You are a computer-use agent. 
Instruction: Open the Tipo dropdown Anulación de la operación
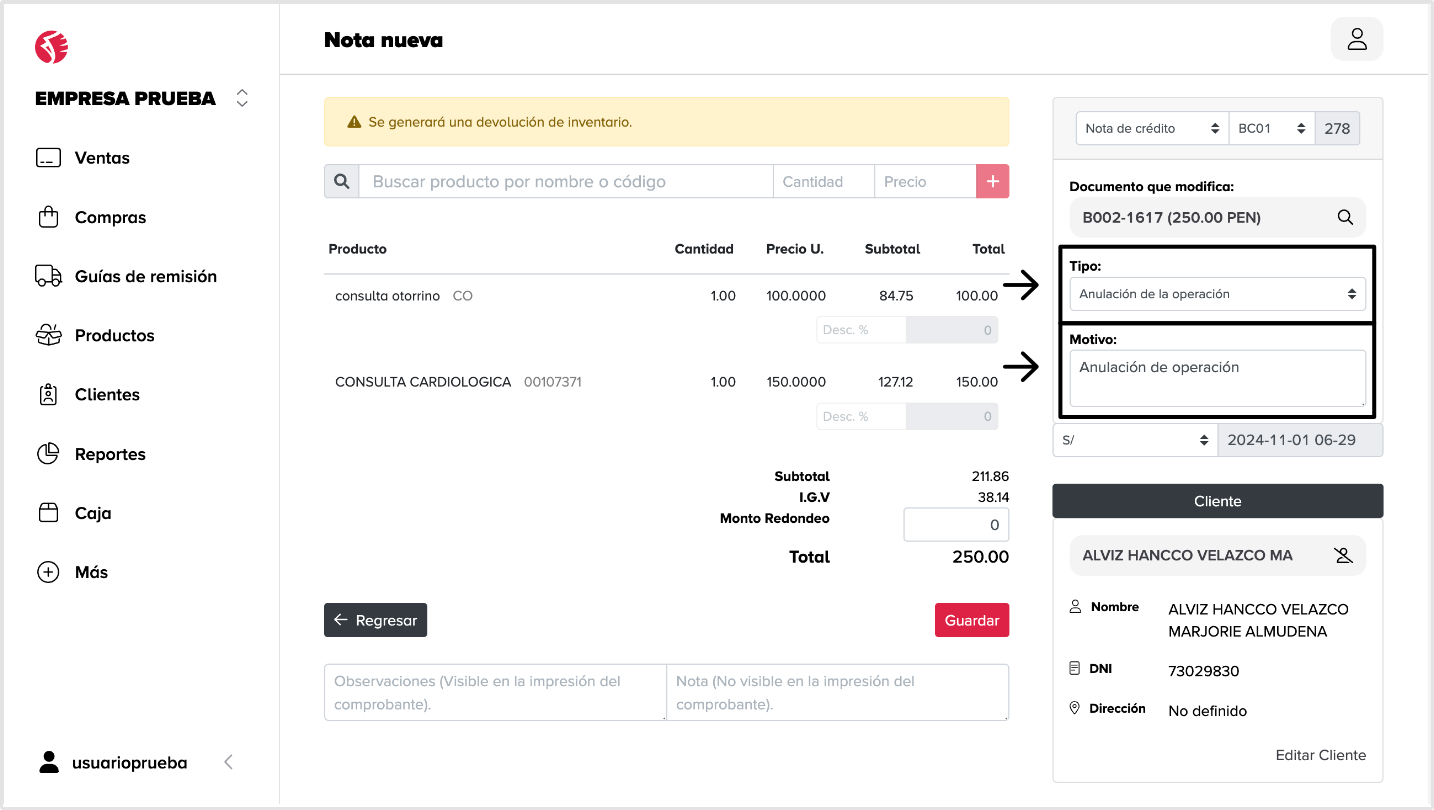(x=1216, y=294)
